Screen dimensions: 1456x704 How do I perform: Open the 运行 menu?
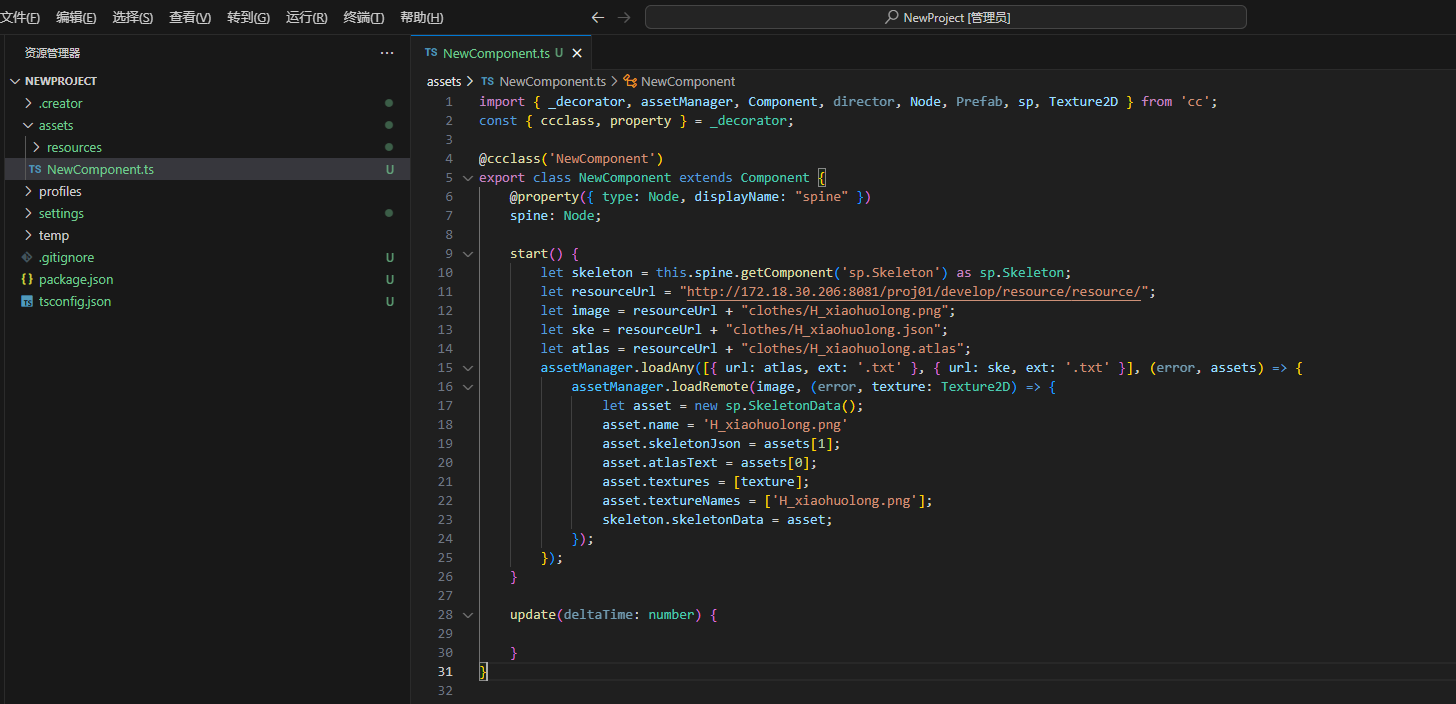tap(306, 18)
